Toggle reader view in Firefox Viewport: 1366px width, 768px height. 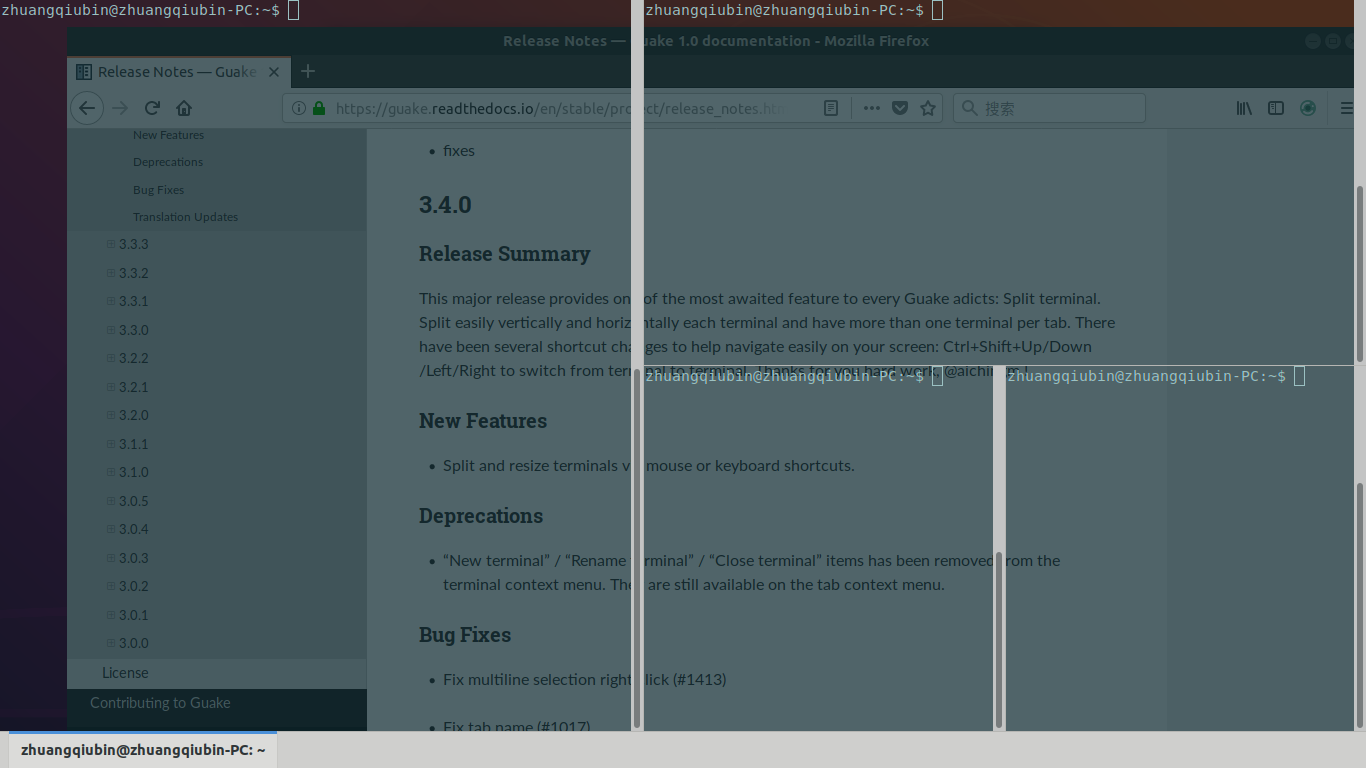[x=831, y=108]
